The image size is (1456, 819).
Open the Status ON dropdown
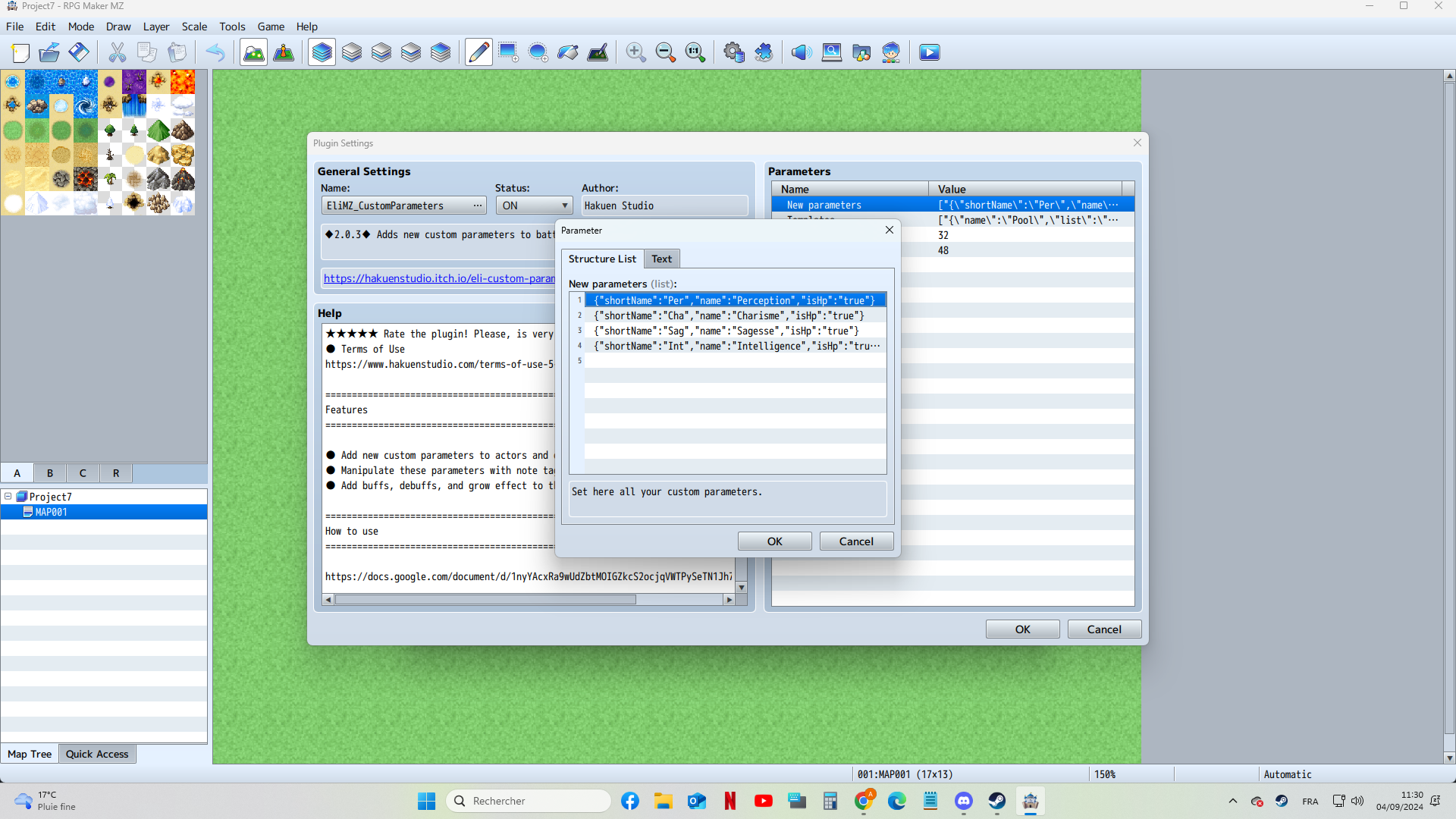(534, 206)
